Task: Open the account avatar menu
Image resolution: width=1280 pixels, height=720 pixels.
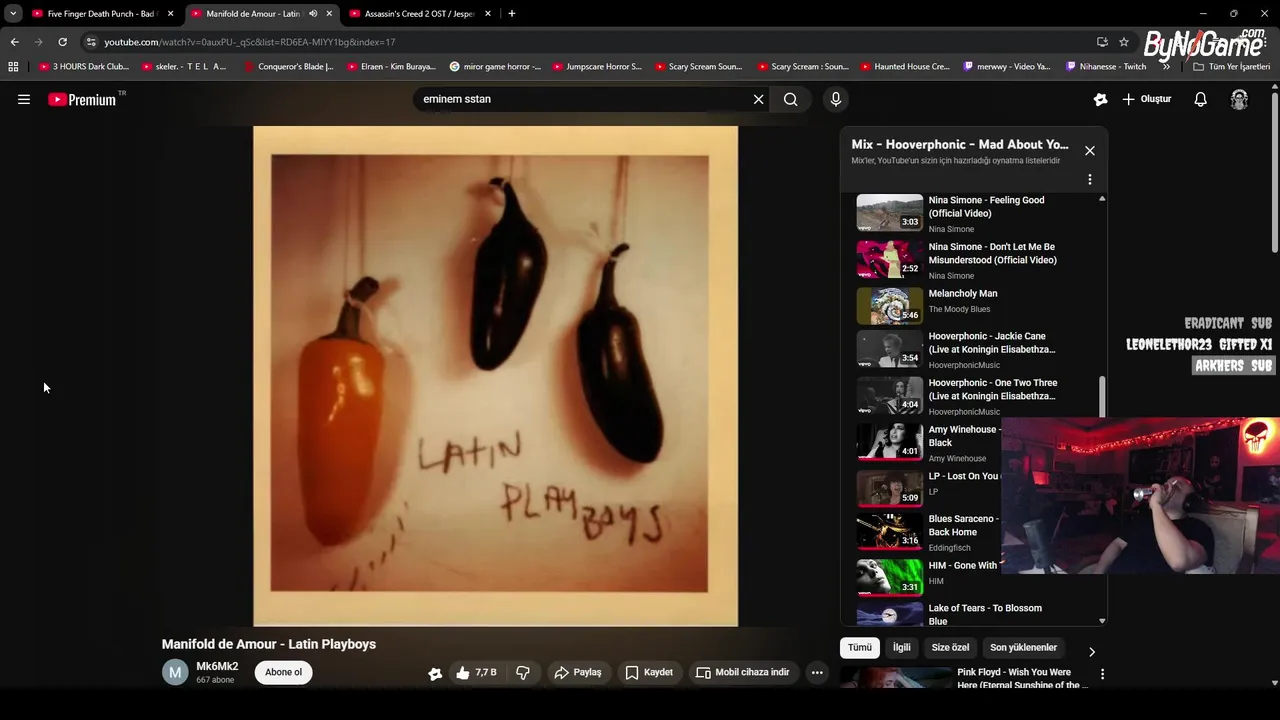Action: 1239,99
